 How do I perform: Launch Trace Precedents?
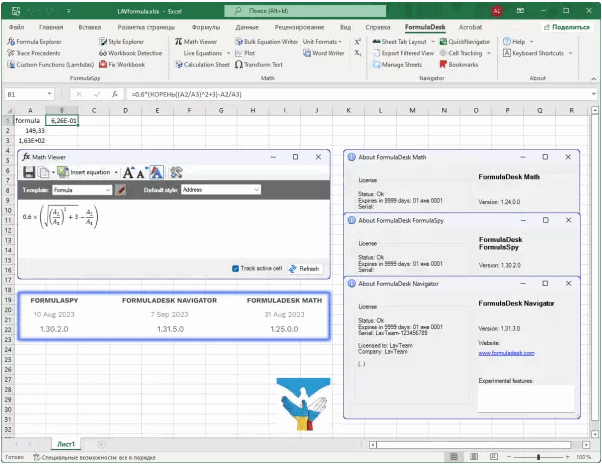[x=34, y=53]
